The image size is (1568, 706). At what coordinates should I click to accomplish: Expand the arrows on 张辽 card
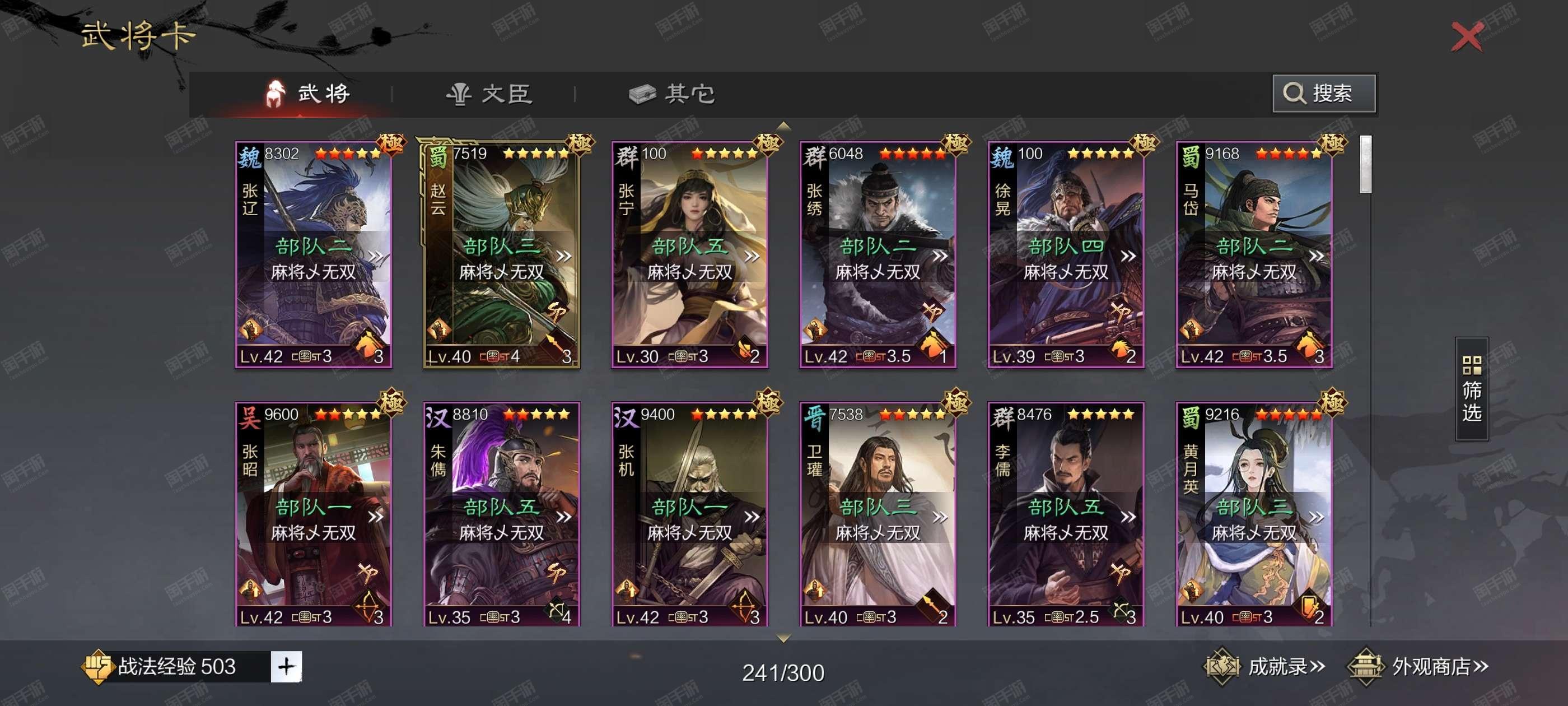coord(376,256)
